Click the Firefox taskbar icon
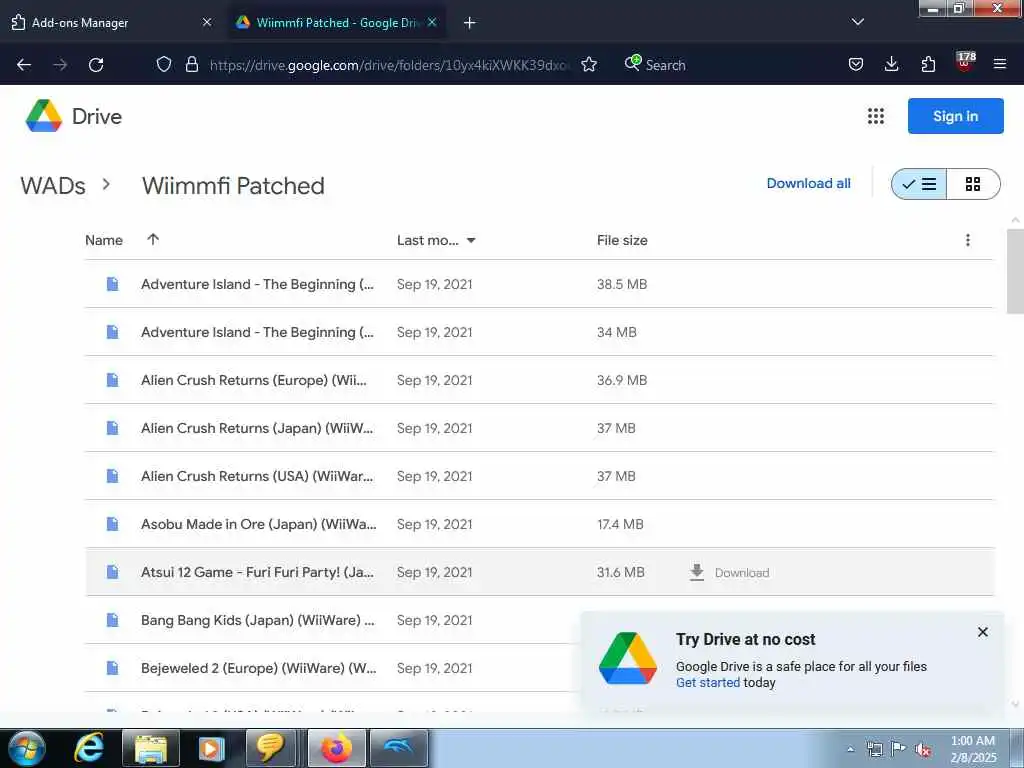Viewport: 1024px width, 768px height. coord(336,748)
